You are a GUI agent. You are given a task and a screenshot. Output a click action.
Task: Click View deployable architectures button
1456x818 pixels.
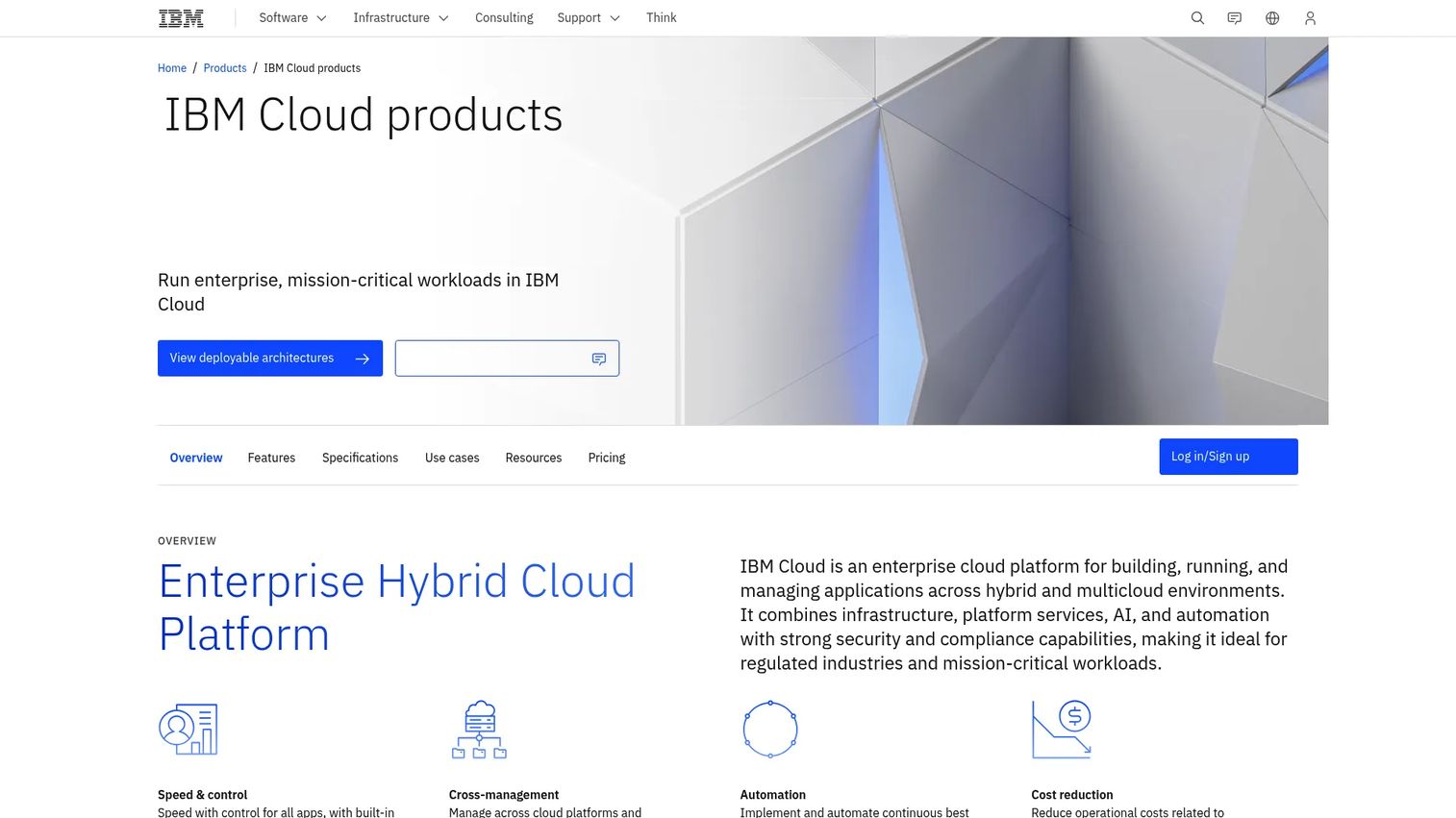pyautogui.click(x=270, y=359)
